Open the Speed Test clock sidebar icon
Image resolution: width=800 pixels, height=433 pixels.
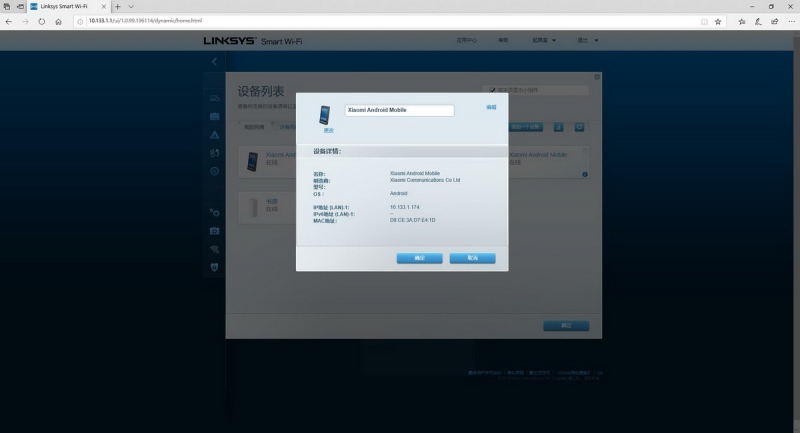215,171
